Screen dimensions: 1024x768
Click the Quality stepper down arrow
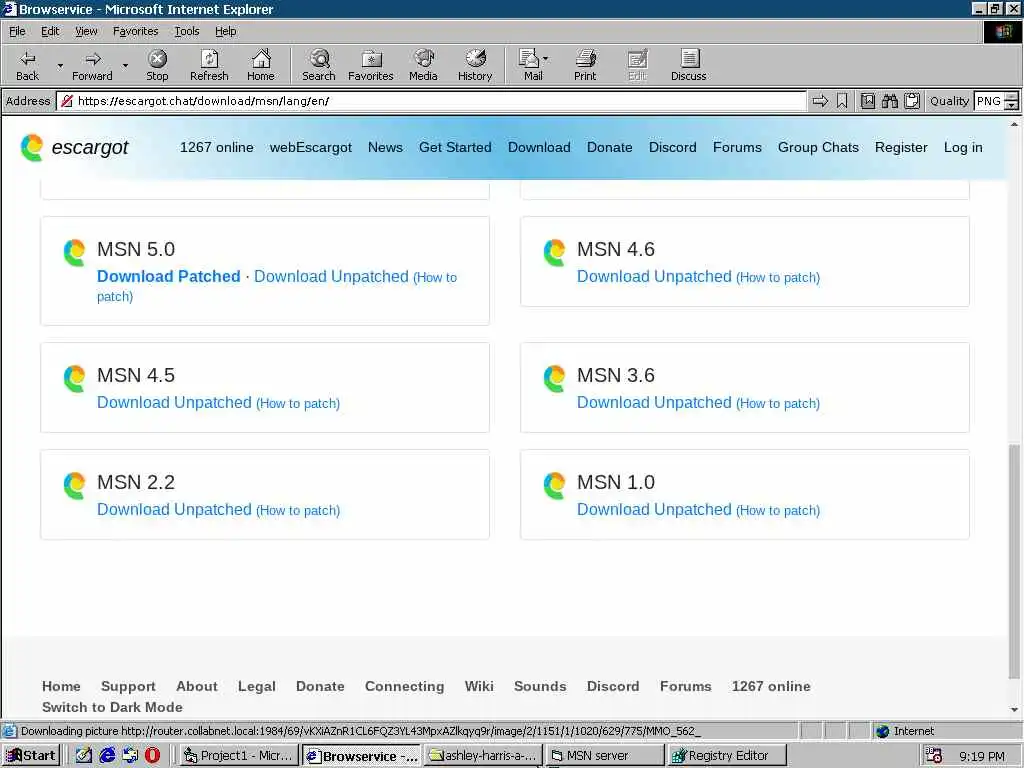click(x=1012, y=105)
